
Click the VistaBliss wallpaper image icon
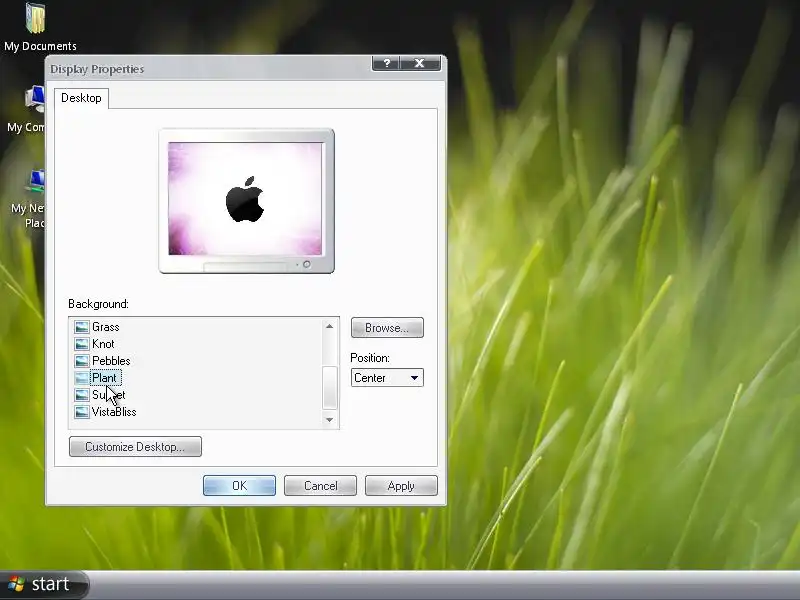pos(82,412)
